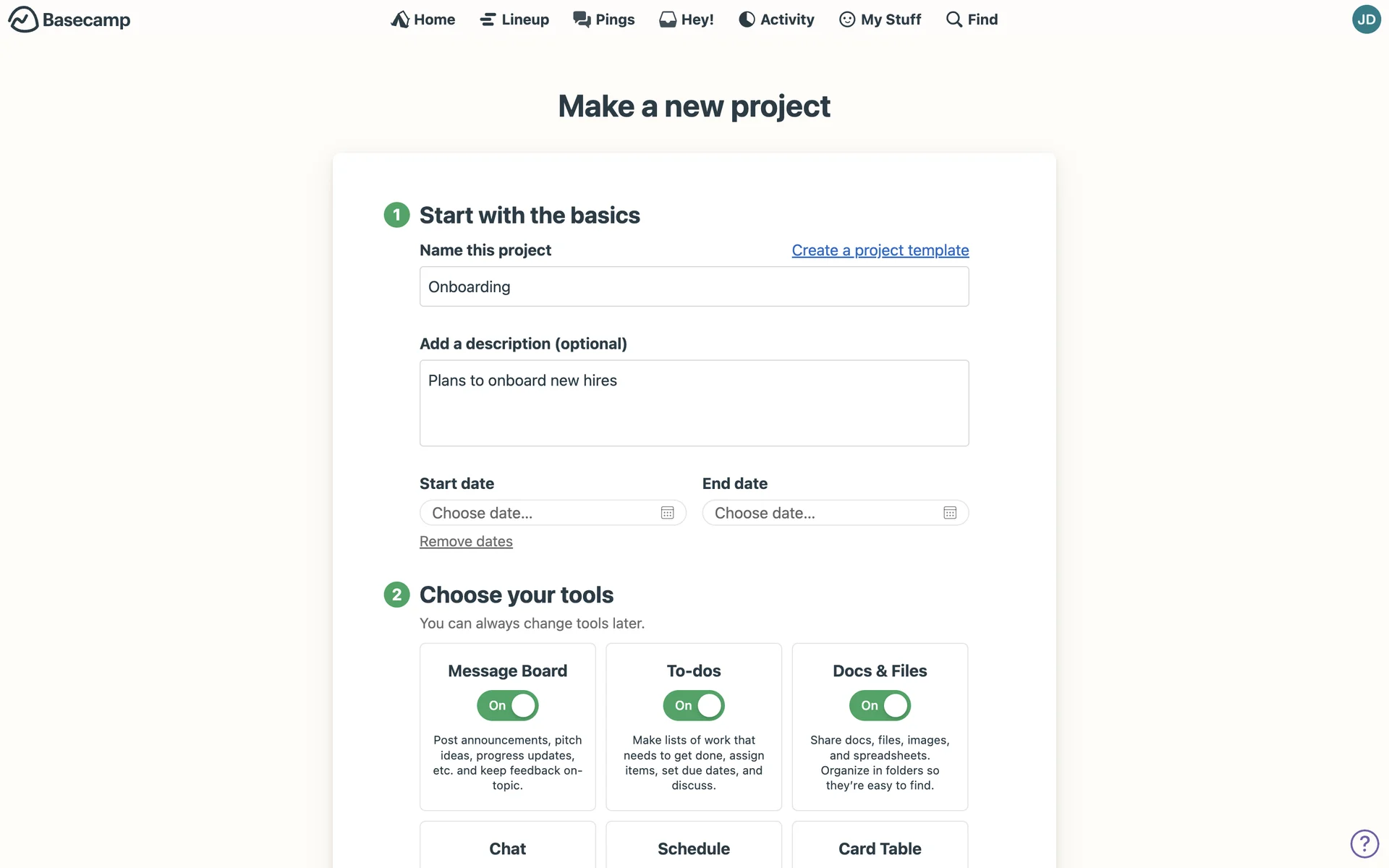
Task: Click Create a project template link
Action: (x=880, y=250)
